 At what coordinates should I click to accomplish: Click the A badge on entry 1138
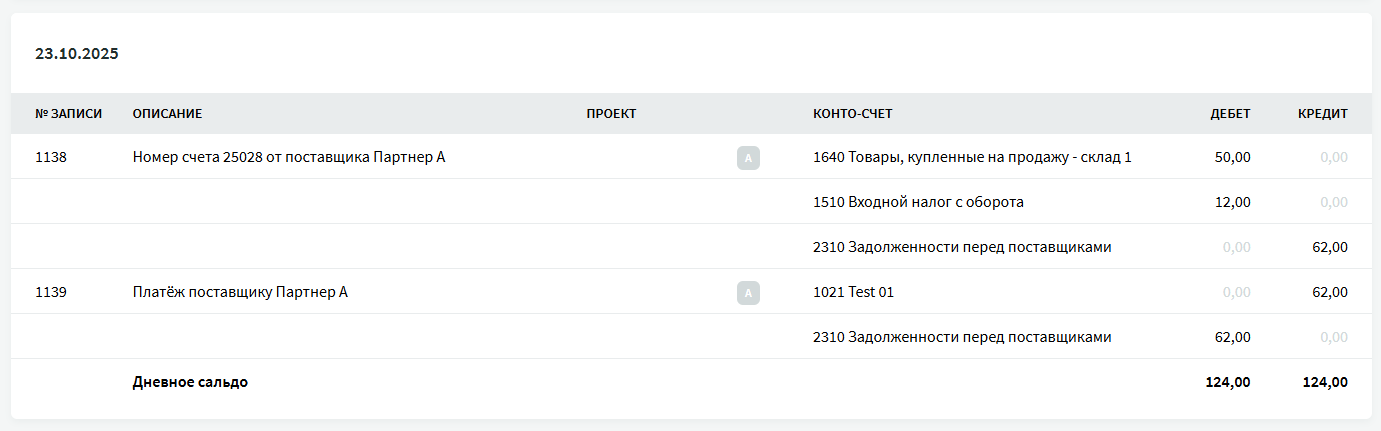click(x=748, y=157)
